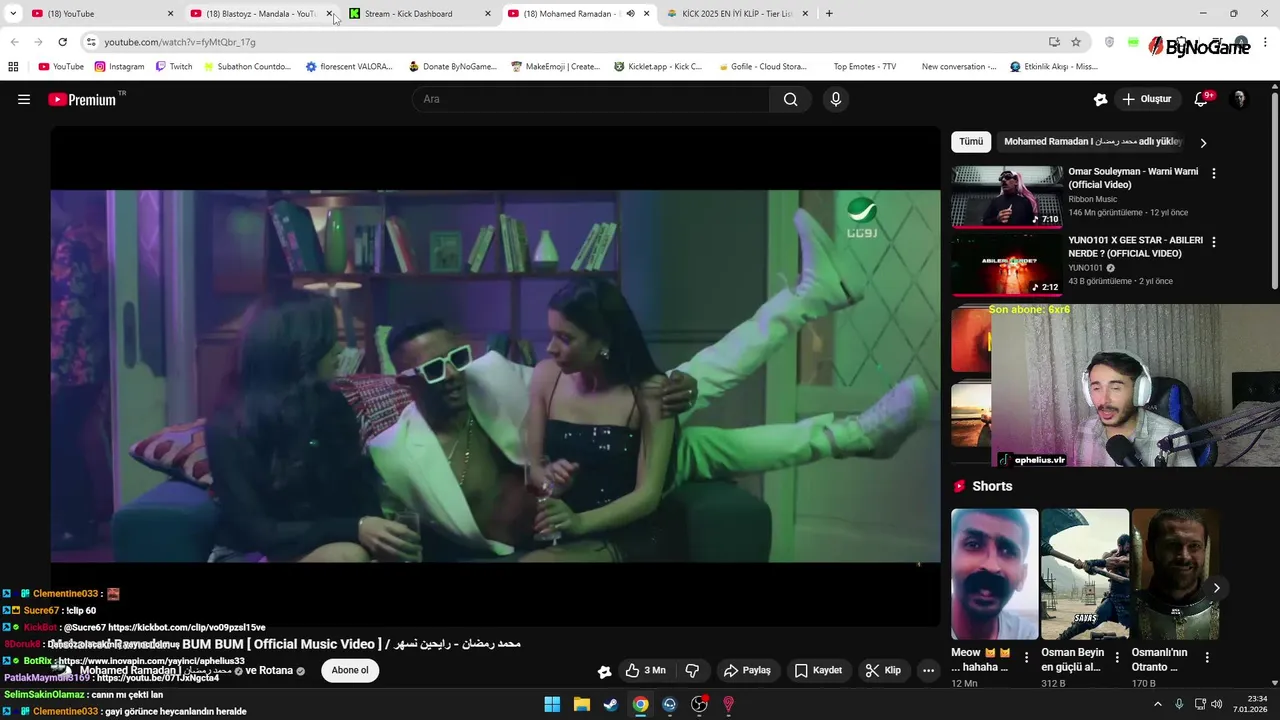Open Donate ByNoGame bookmark
The image size is (1280, 720).
pos(452,67)
